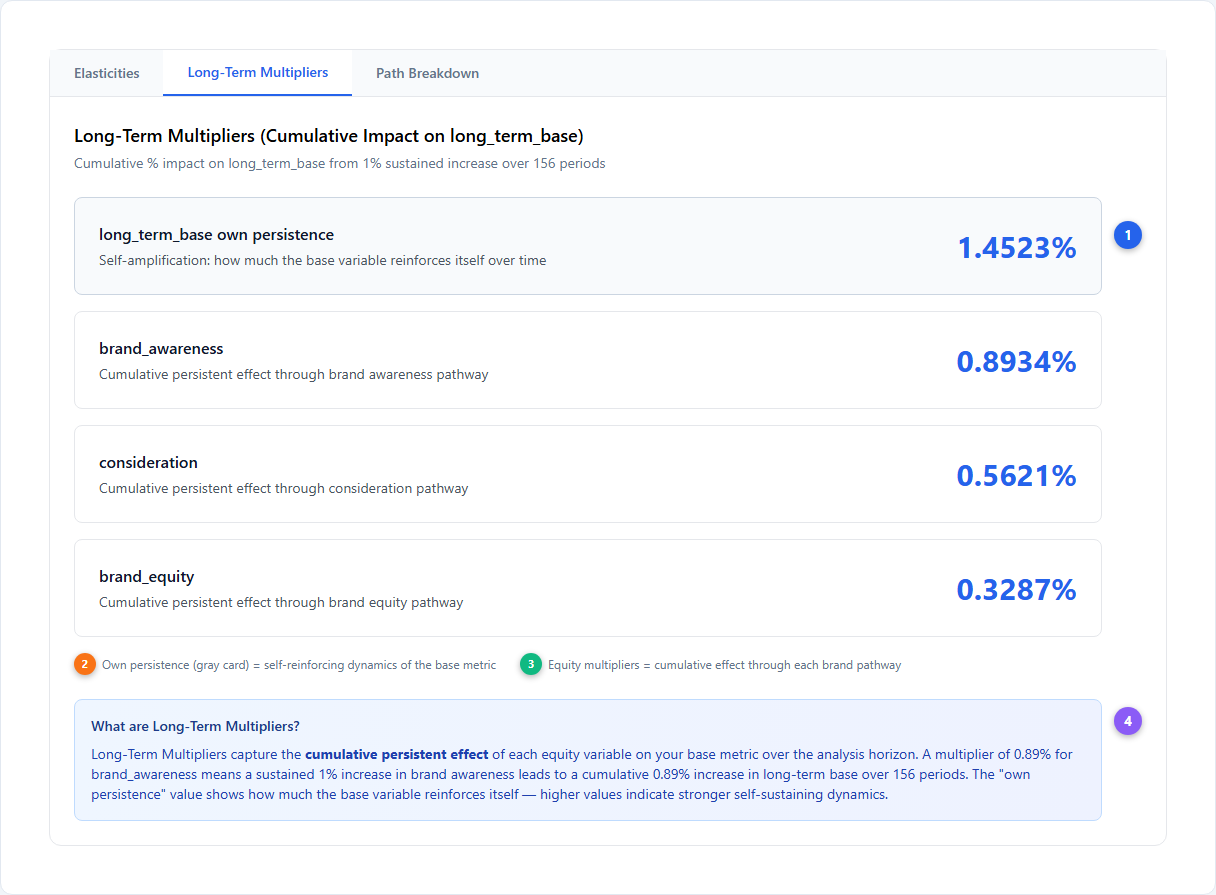Select the 0.8934% value
The image size is (1216, 895).
point(1017,361)
